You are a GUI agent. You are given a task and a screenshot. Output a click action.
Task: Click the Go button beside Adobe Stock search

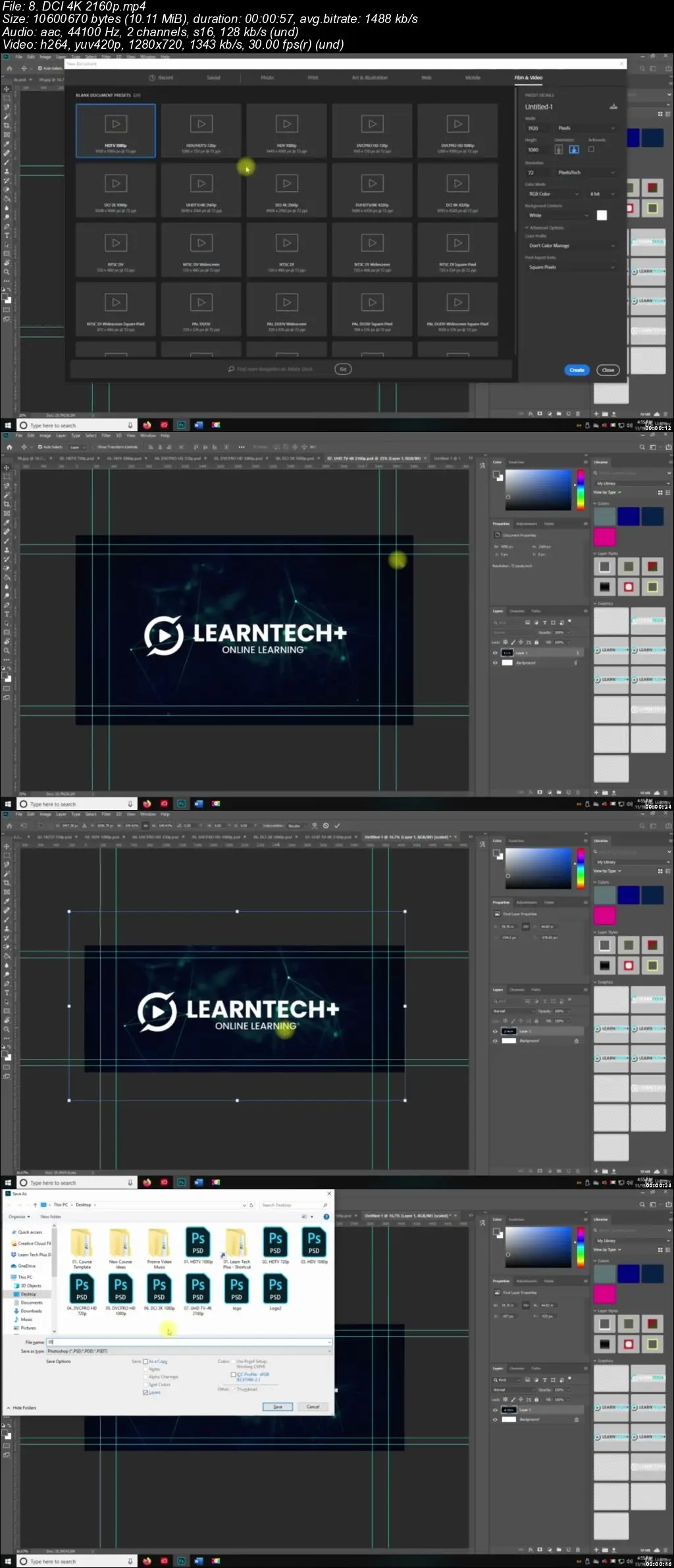point(343,369)
